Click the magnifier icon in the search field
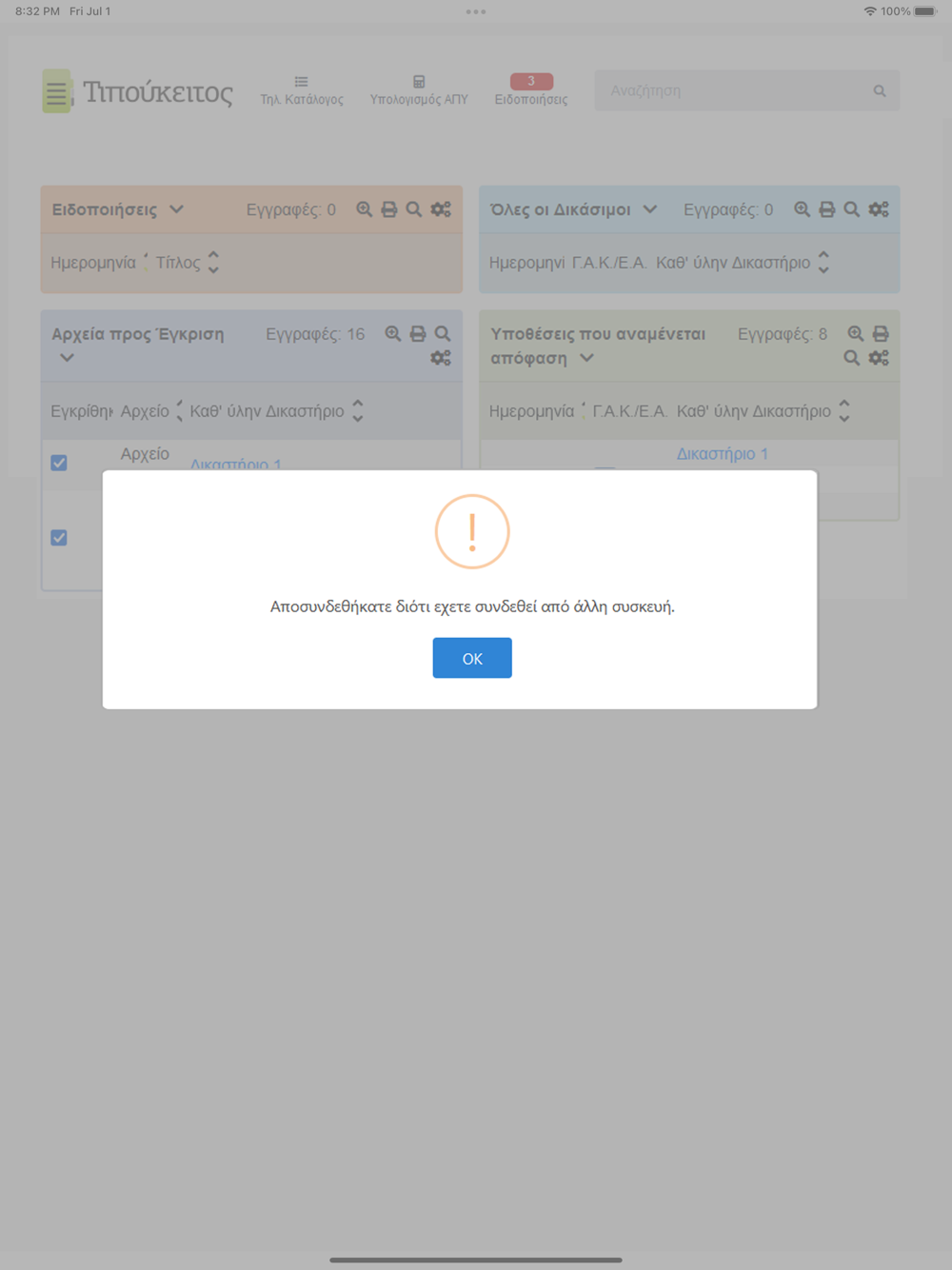 pyautogui.click(x=880, y=91)
